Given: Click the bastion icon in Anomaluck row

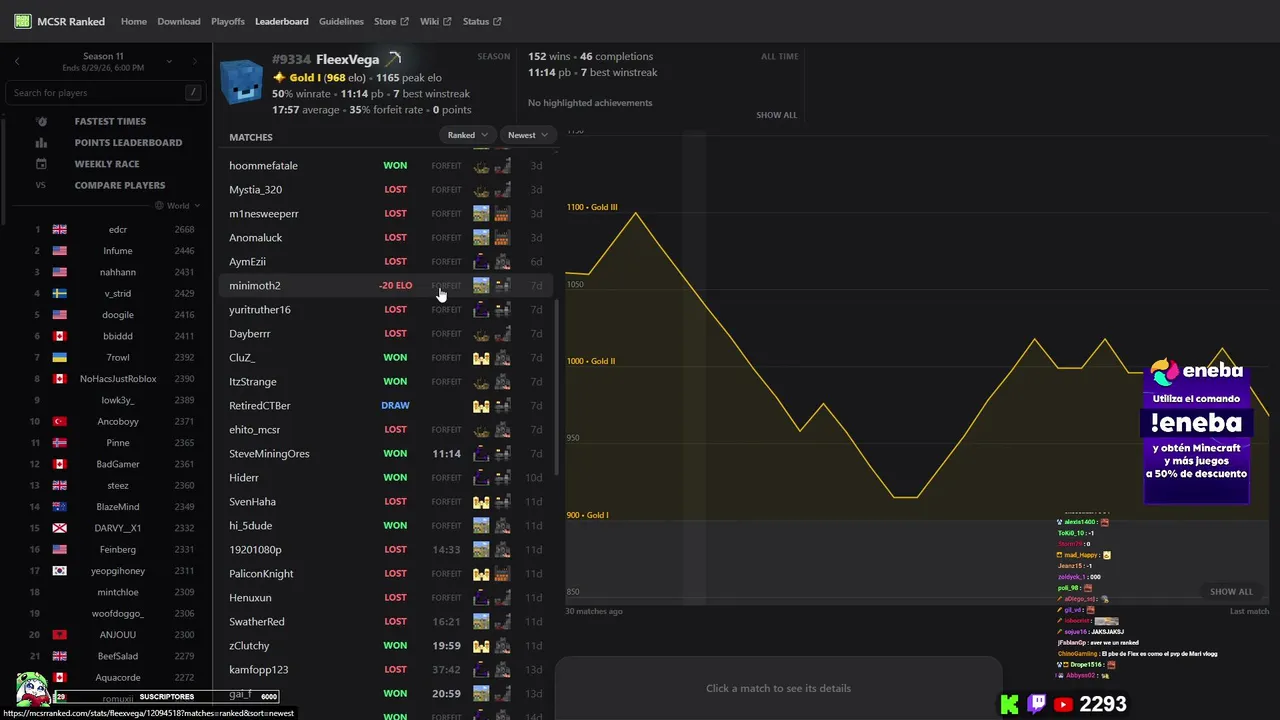Looking at the screenshot, I should [x=502, y=238].
